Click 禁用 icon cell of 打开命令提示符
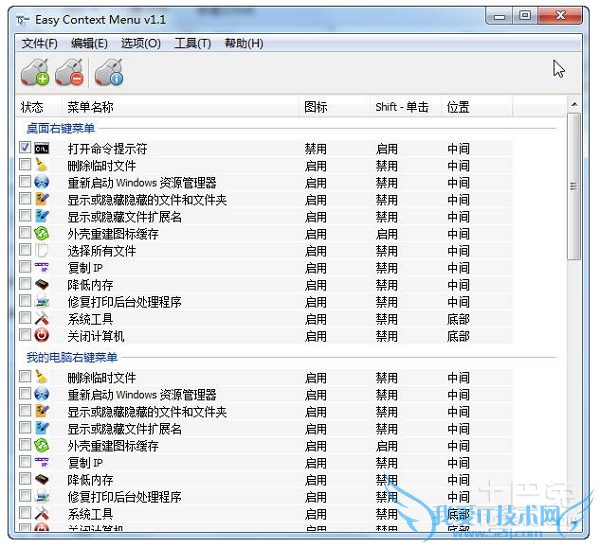 point(316,148)
